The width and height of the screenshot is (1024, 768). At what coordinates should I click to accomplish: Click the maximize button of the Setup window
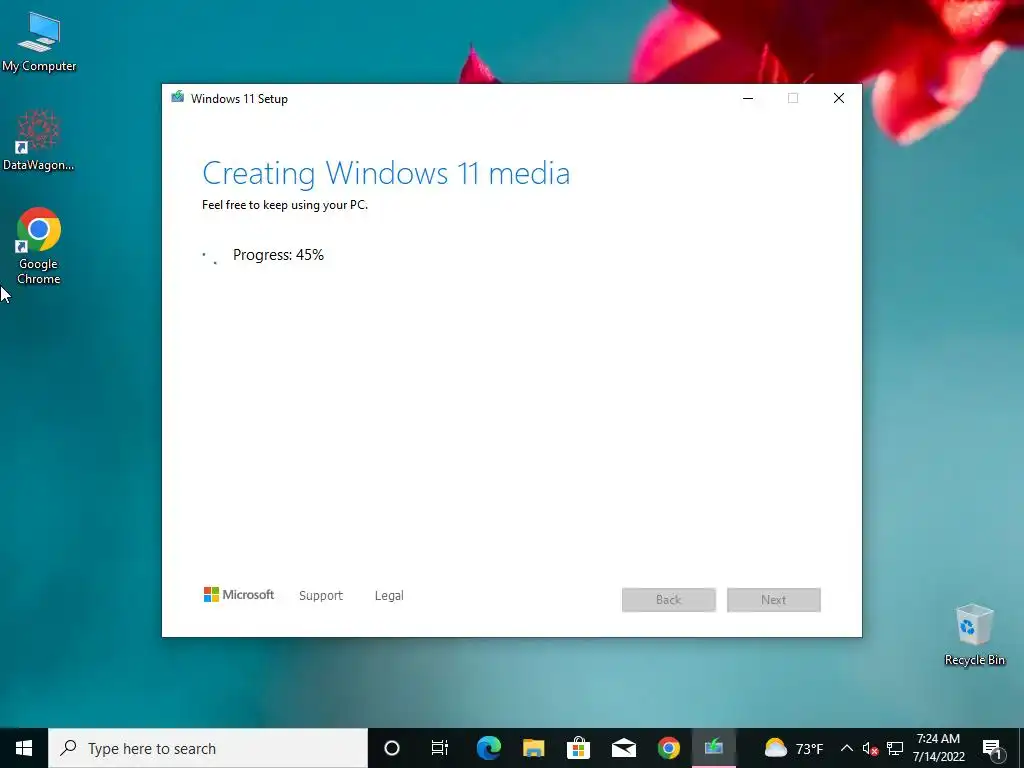coord(793,98)
